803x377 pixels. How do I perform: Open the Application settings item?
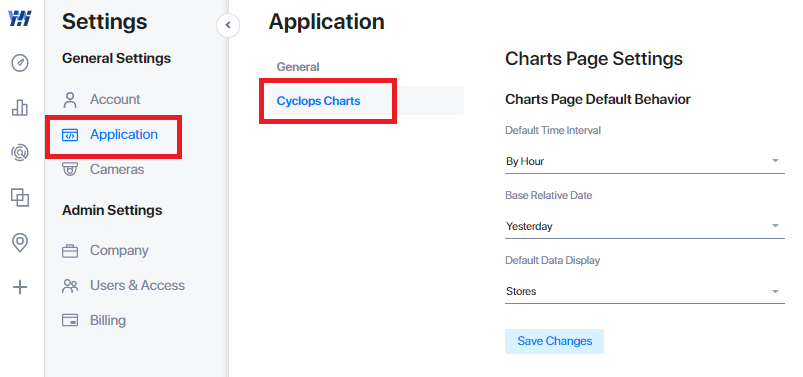pyautogui.click(x=124, y=135)
